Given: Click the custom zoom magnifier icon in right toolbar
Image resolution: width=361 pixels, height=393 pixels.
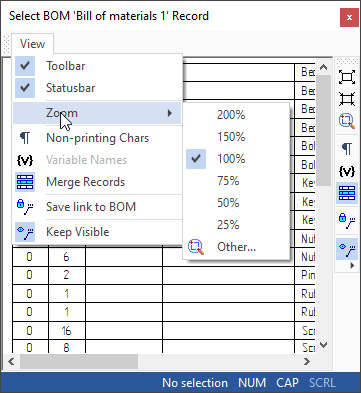Looking at the screenshot, I should pyautogui.click(x=347, y=121).
